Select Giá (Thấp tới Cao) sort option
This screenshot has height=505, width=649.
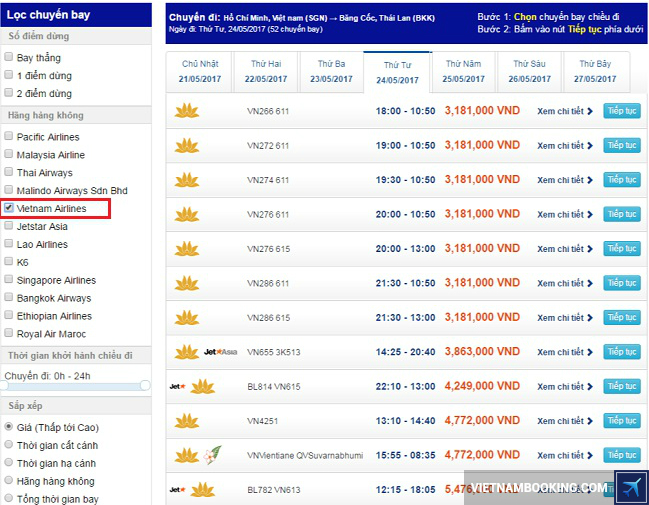(x=8, y=426)
